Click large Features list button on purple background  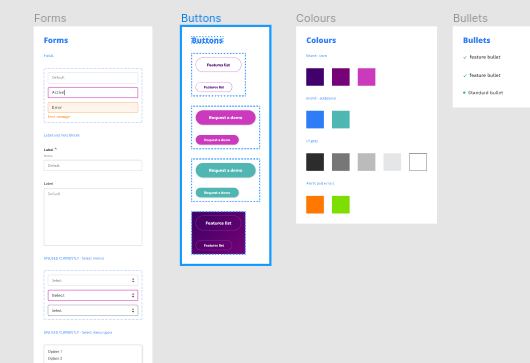(219, 223)
